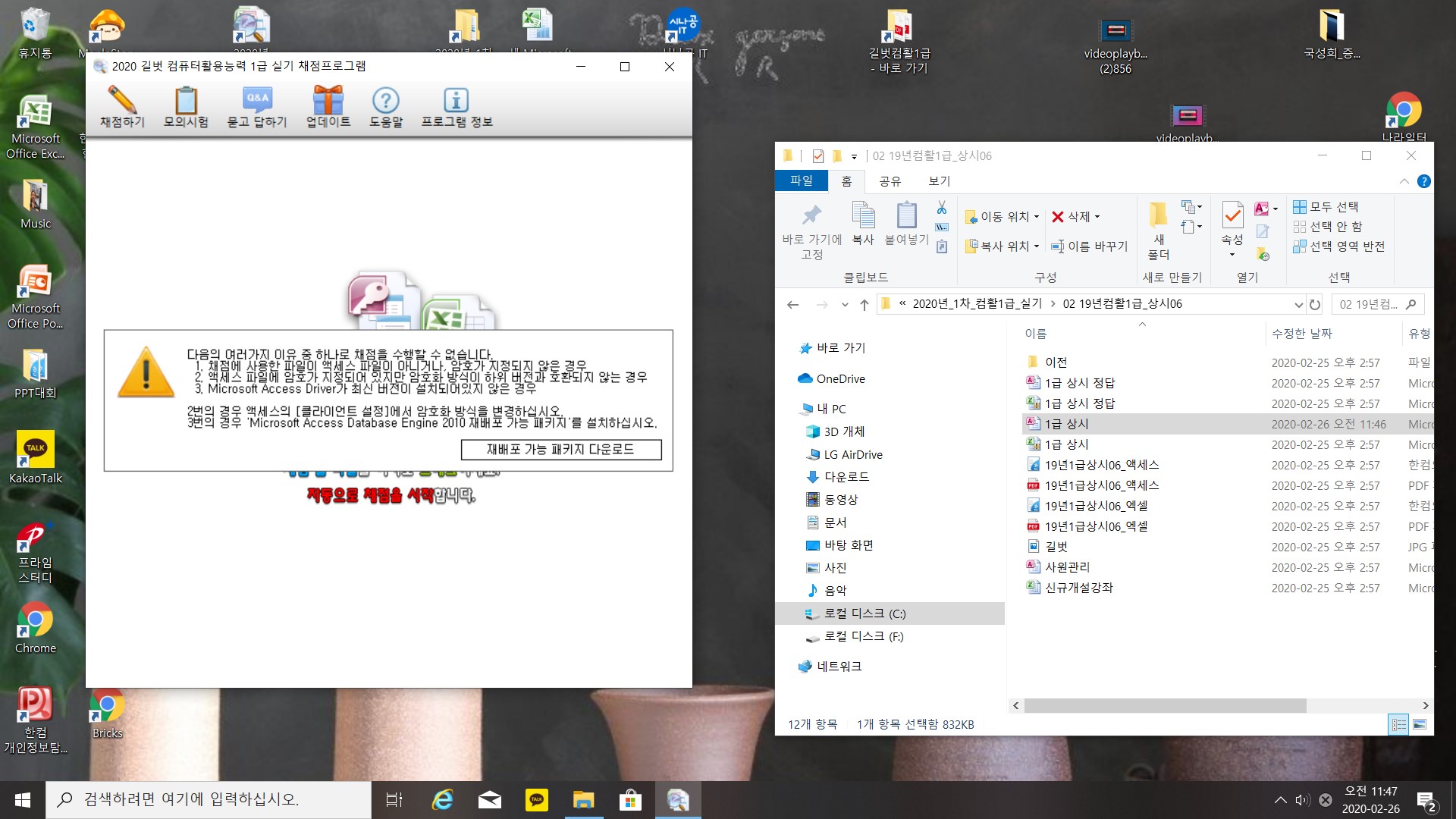Switch to the 보기 ribbon tab
Image resolution: width=1456 pixels, height=819 pixels.
point(939,180)
